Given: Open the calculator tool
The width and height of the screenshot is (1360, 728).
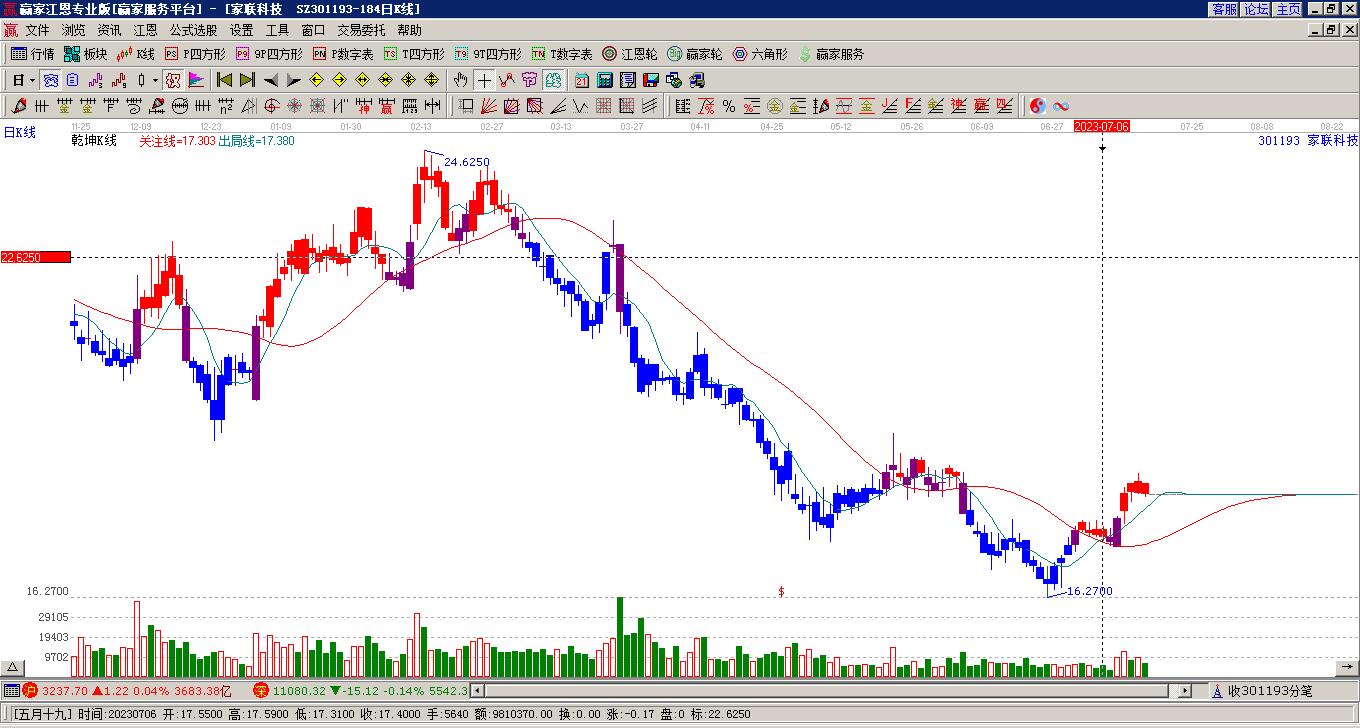Looking at the screenshot, I should [605, 80].
